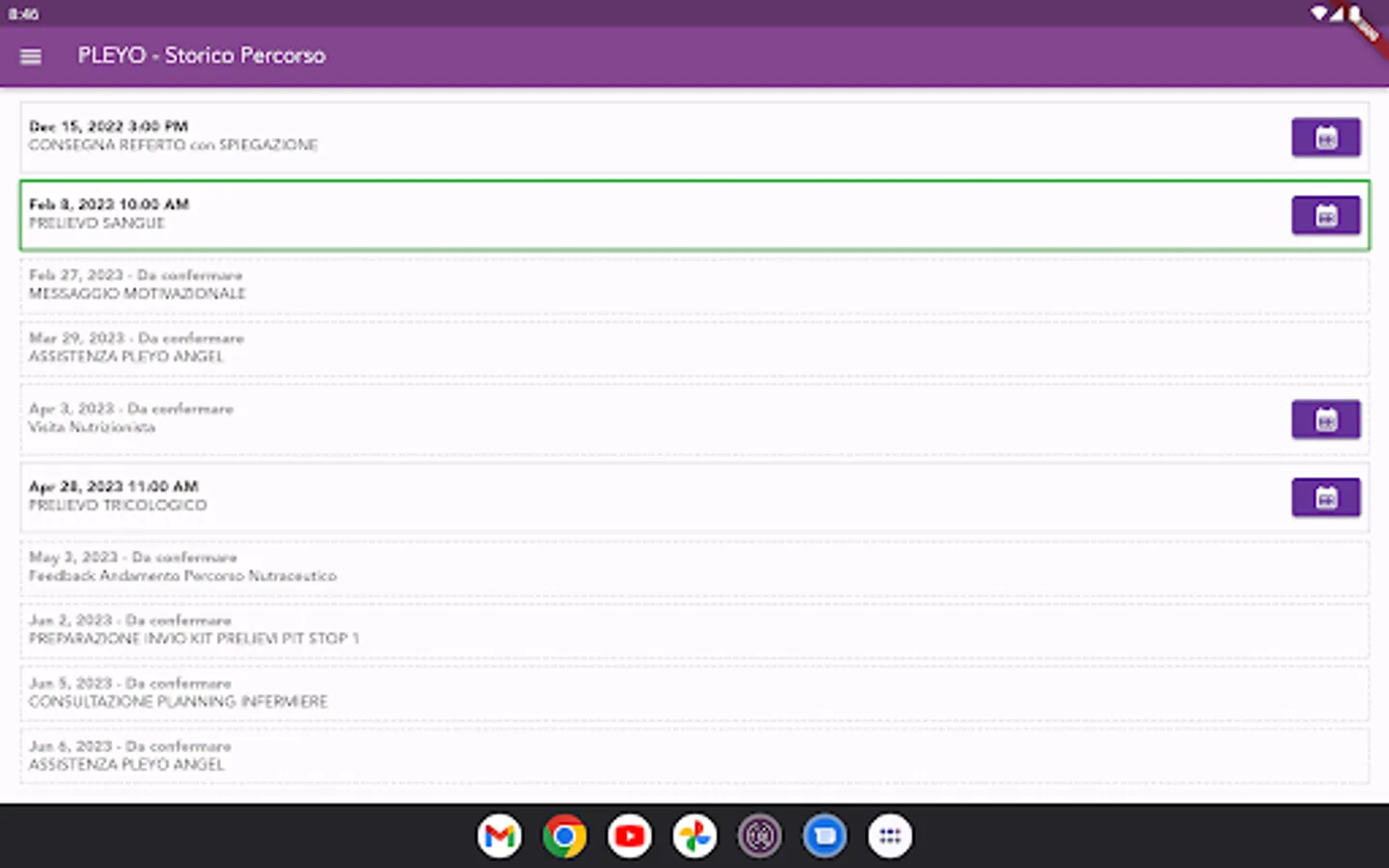Open the app drawer grid icon

coord(889,836)
